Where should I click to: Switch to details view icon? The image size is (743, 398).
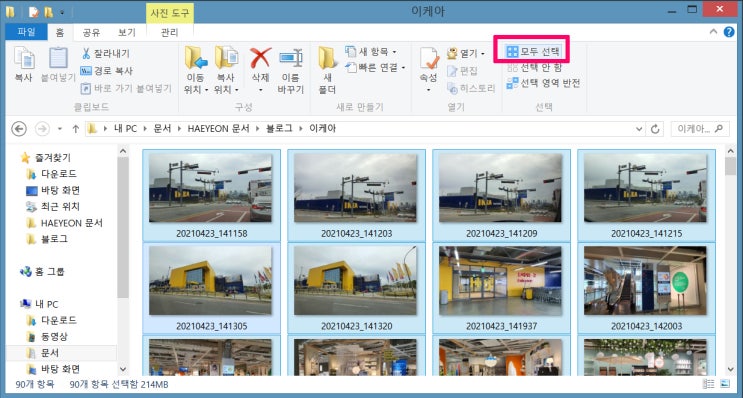(708, 384)
